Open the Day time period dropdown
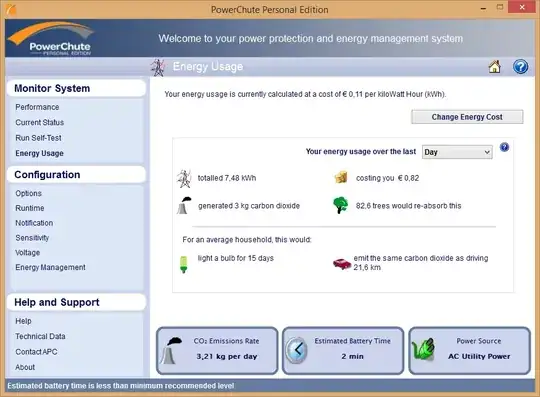The width and height of the screenshot is (540, 397). point(457,152)
